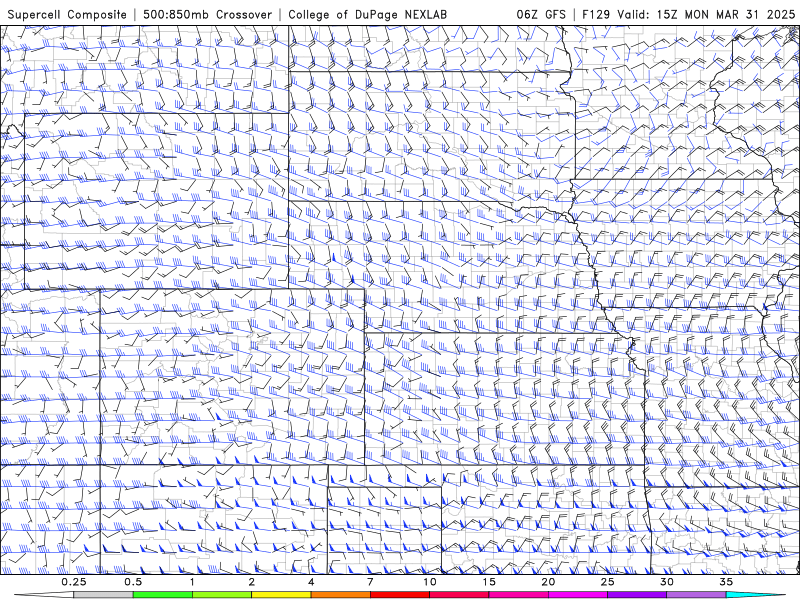Select the orange 4–7 color bar segment
This screenshot has width=800, height=600.
pos(340,595)
